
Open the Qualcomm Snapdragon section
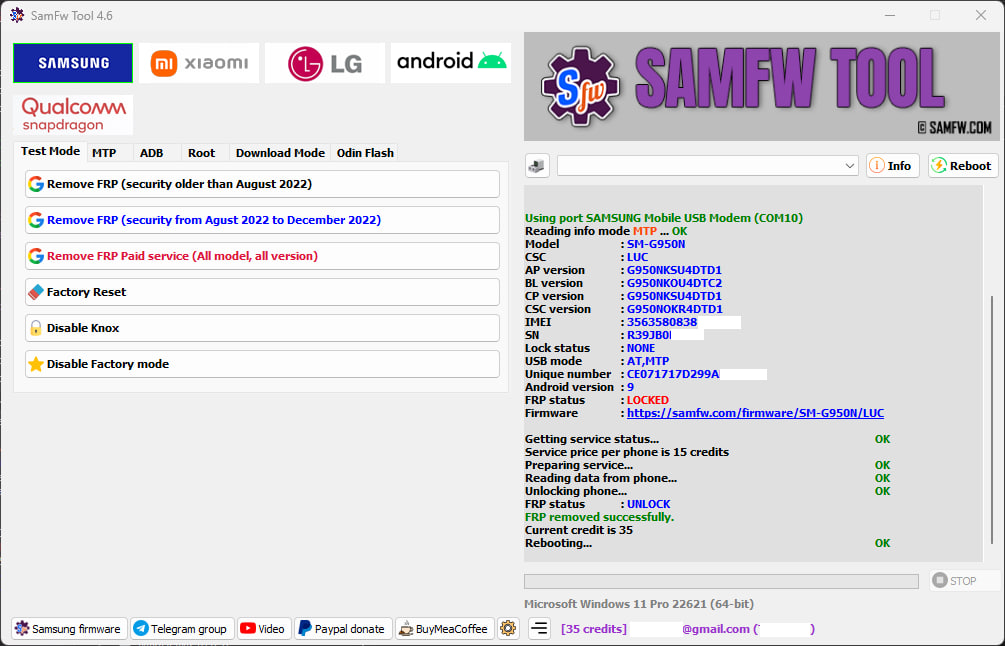click(x=73, y=115)
